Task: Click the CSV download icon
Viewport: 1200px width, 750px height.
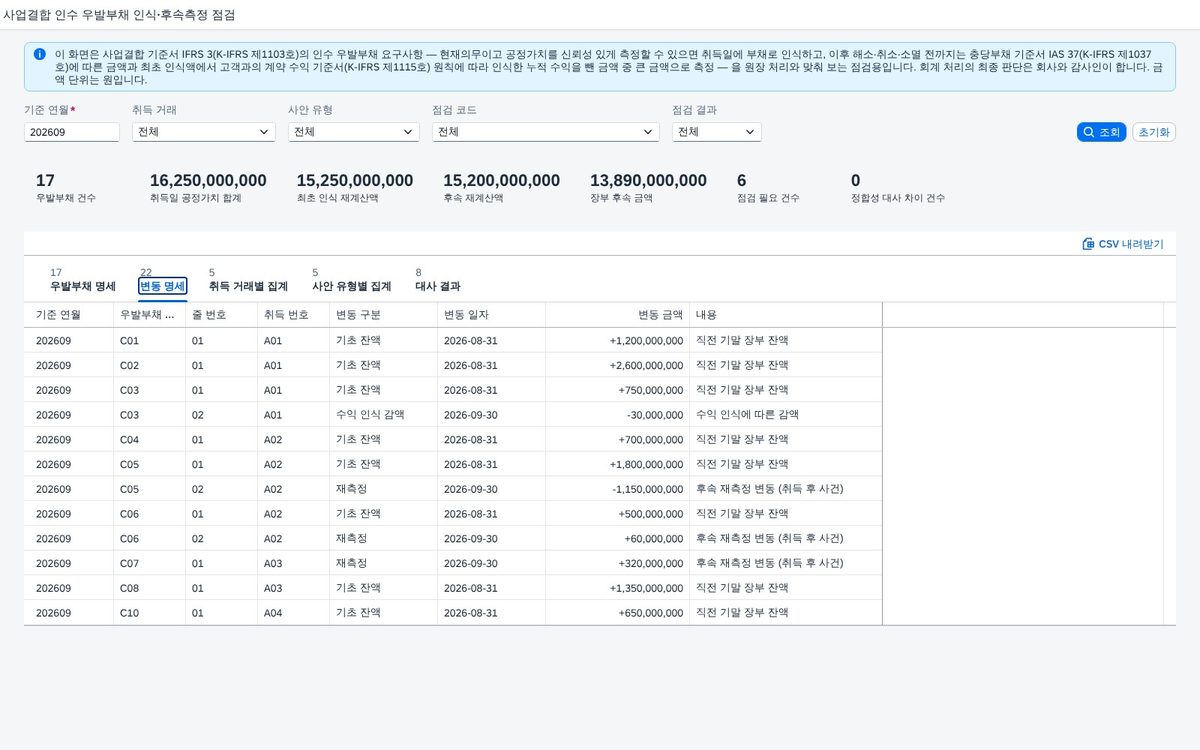Action: (x=1088, y=244)
